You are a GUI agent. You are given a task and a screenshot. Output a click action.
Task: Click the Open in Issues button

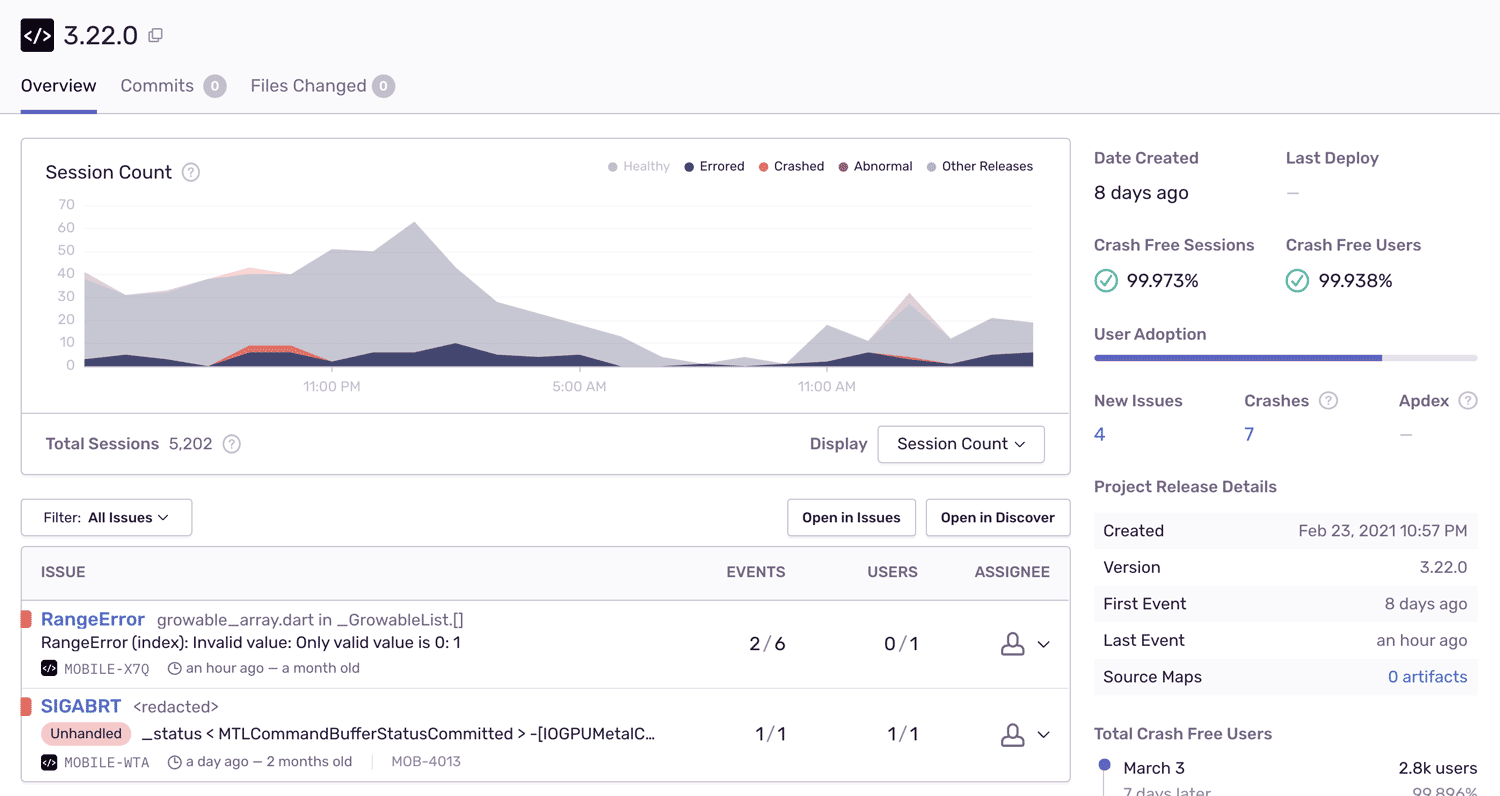point(851,518)
